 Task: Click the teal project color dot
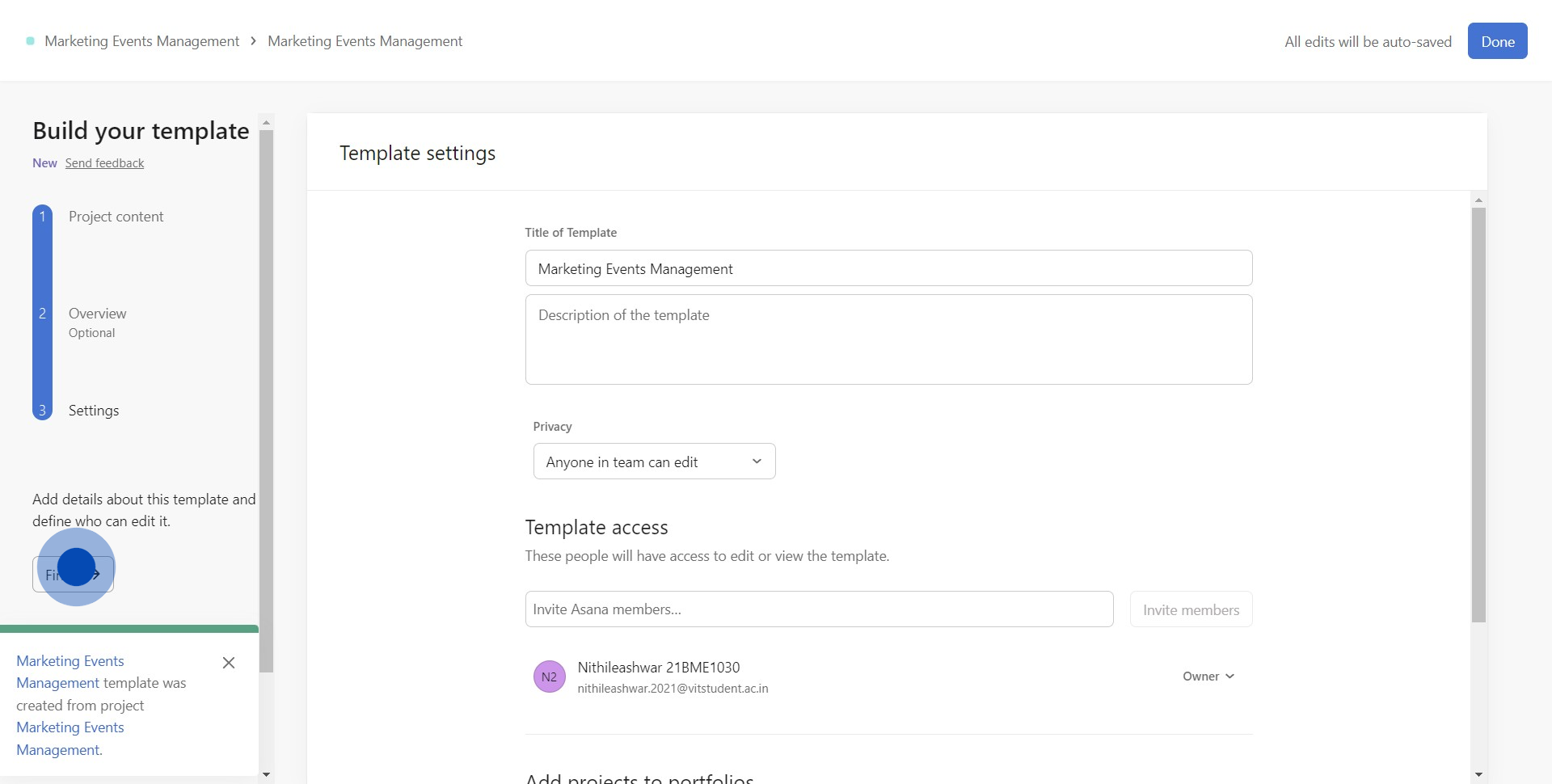(x=31, y=41)
